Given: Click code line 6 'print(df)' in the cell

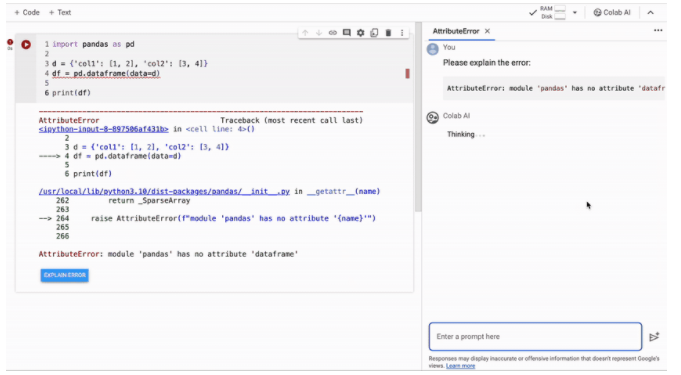Looking at the screenshot, I should [x=71, y=93].
